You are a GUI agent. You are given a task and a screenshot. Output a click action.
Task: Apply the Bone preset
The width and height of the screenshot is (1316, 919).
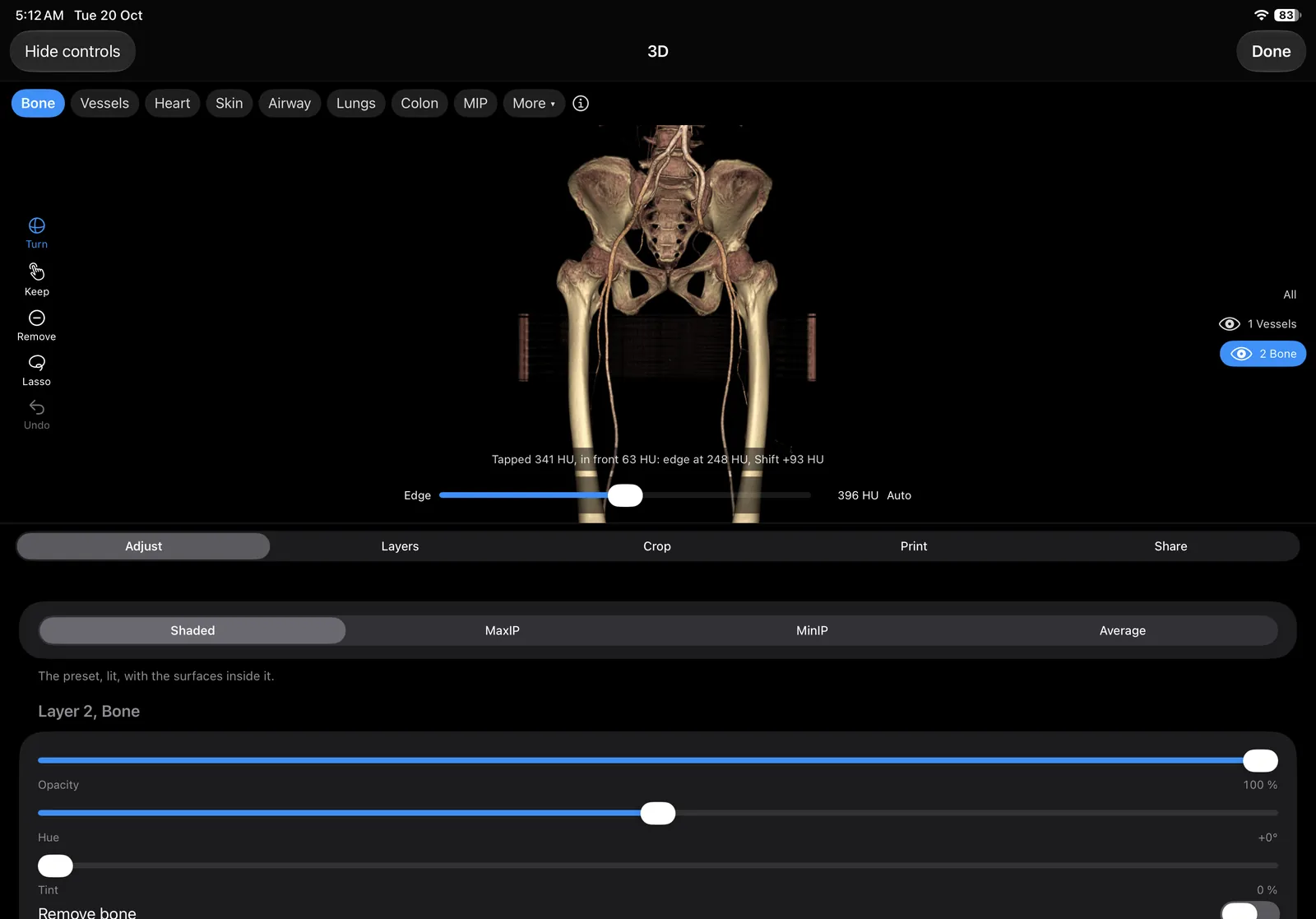[38, 103]
